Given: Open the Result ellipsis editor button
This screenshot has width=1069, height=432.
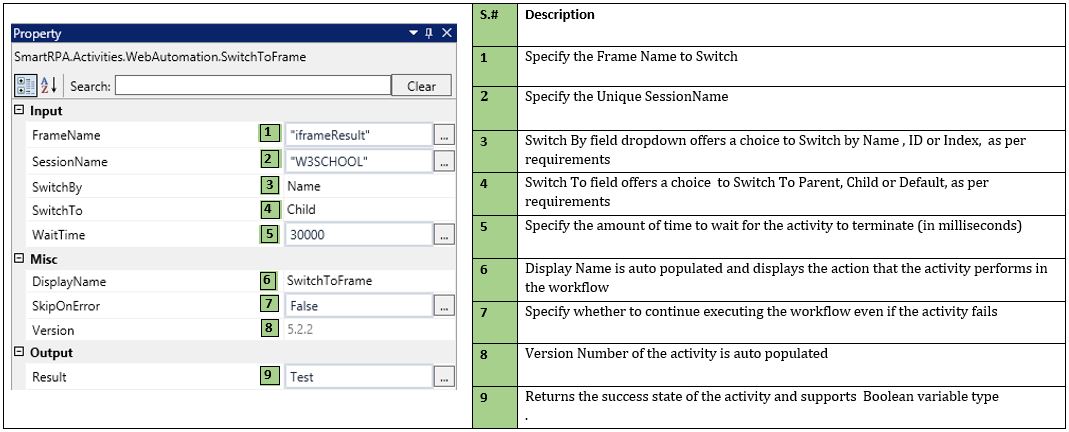Looking at the screenshot, I should pyautogui.click(x=444, y=377).
